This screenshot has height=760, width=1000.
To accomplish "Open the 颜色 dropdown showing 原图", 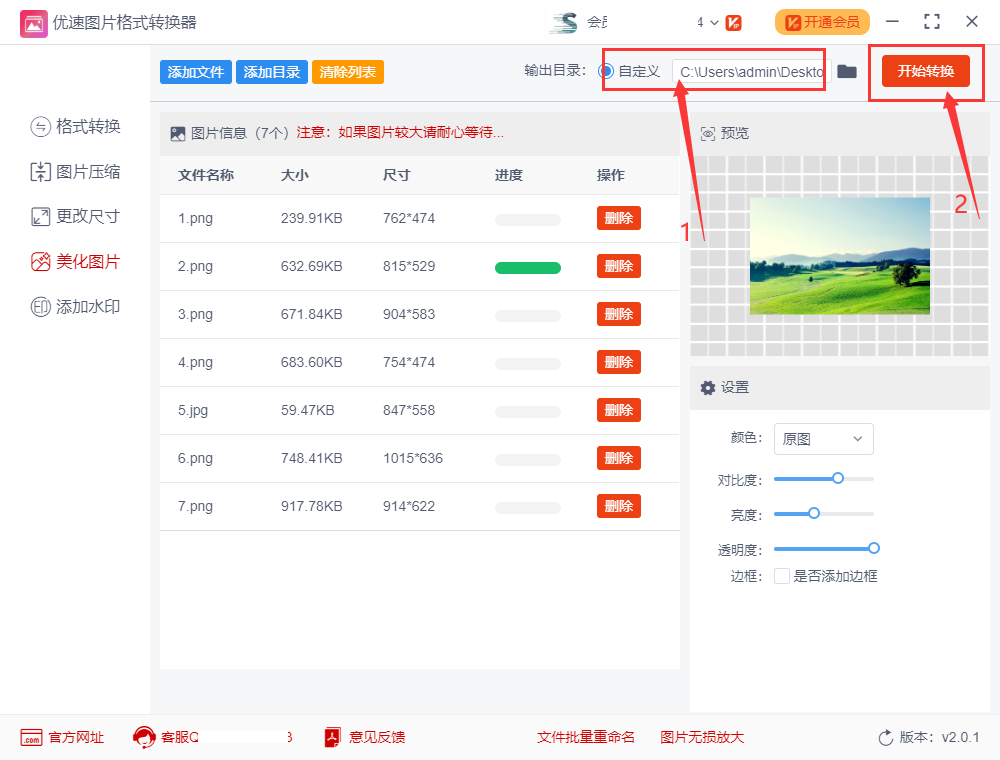I will pos(823,439).
